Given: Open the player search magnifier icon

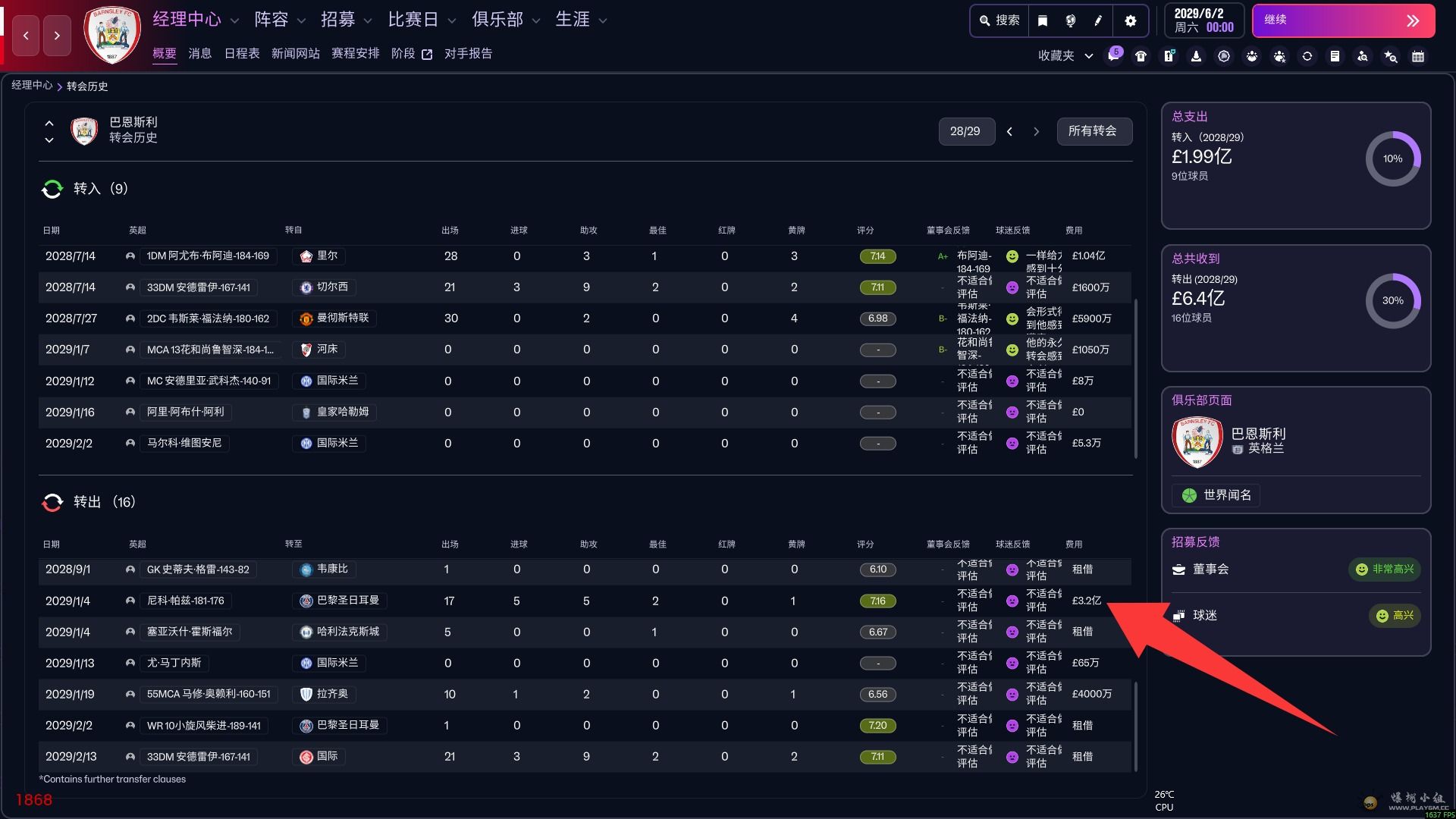Looking at the screenshot, I should (1363, 56).
